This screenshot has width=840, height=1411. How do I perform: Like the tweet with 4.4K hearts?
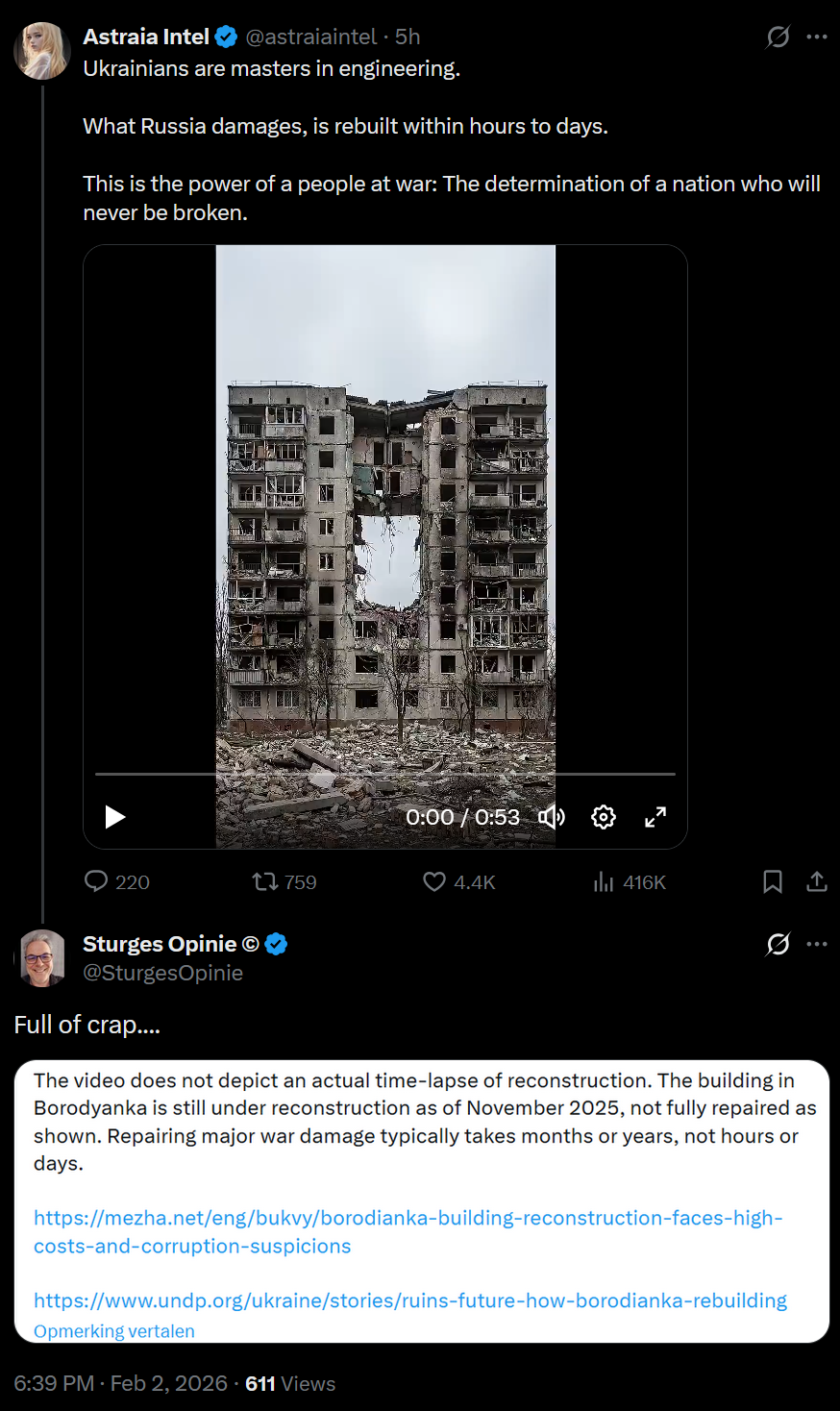434,881
